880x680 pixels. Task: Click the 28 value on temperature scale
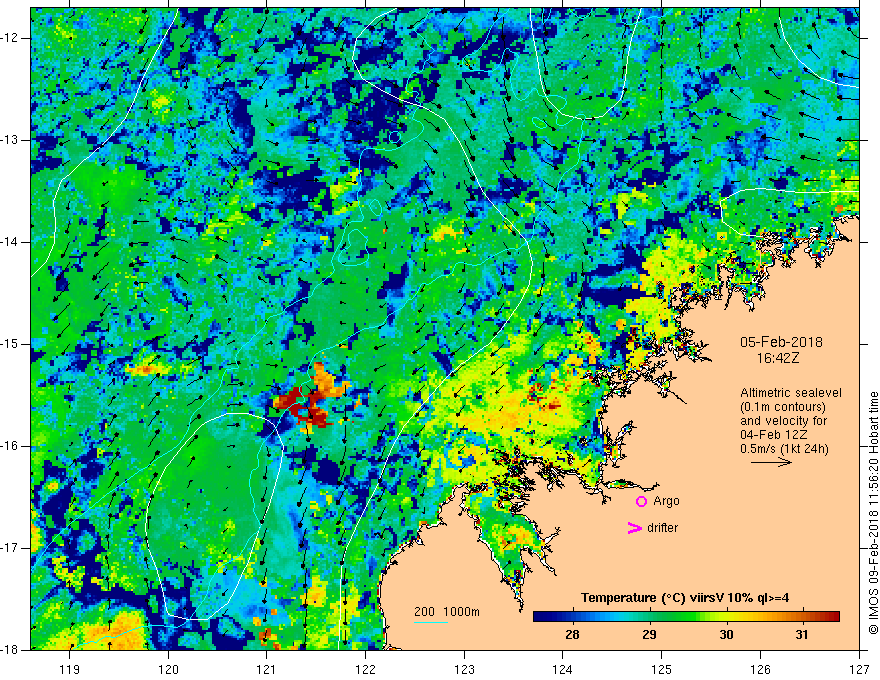pos(572,635)
